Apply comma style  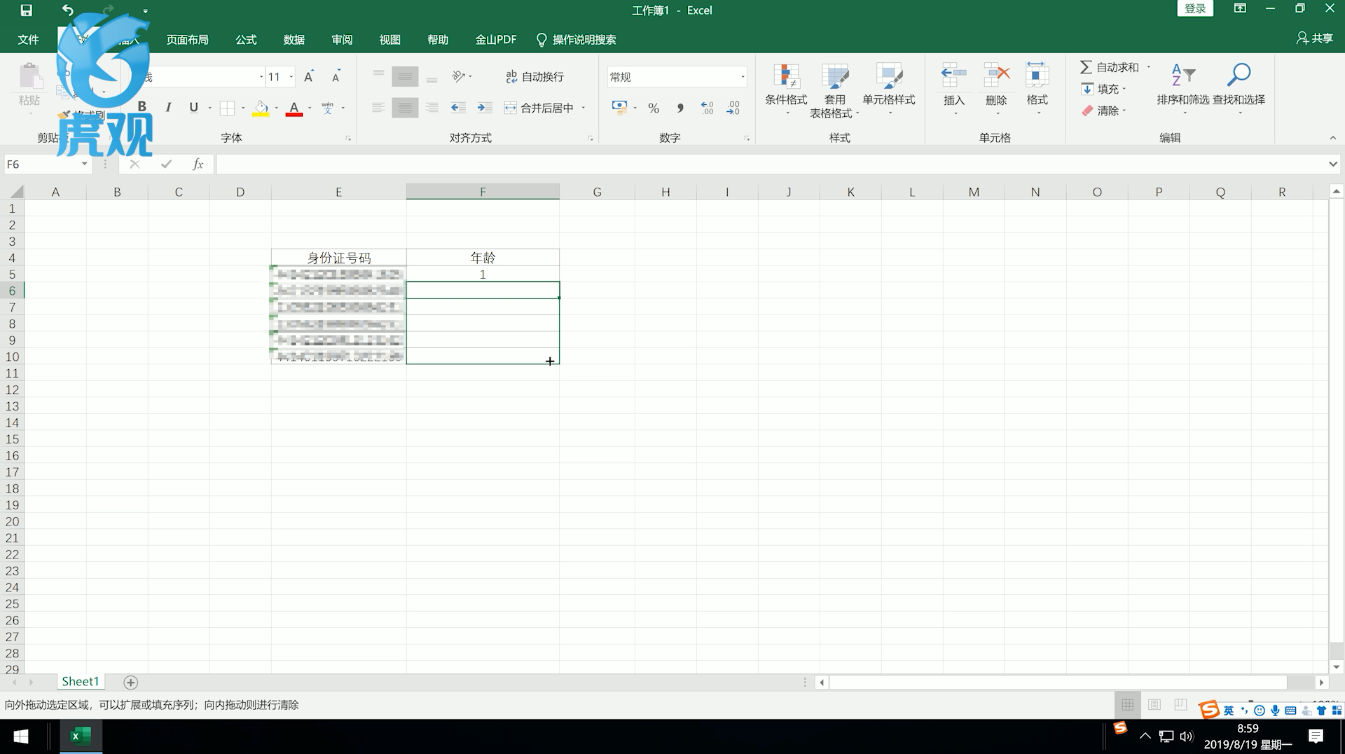coord(680,108)
